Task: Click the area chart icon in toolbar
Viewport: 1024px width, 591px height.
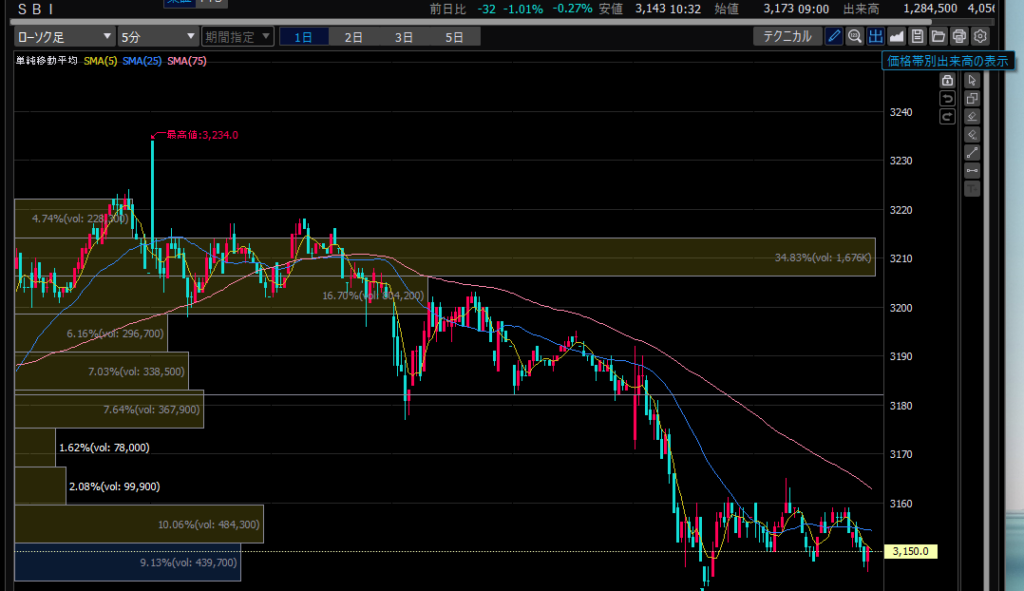Action: pyautogui.click(x=897, y=37)
